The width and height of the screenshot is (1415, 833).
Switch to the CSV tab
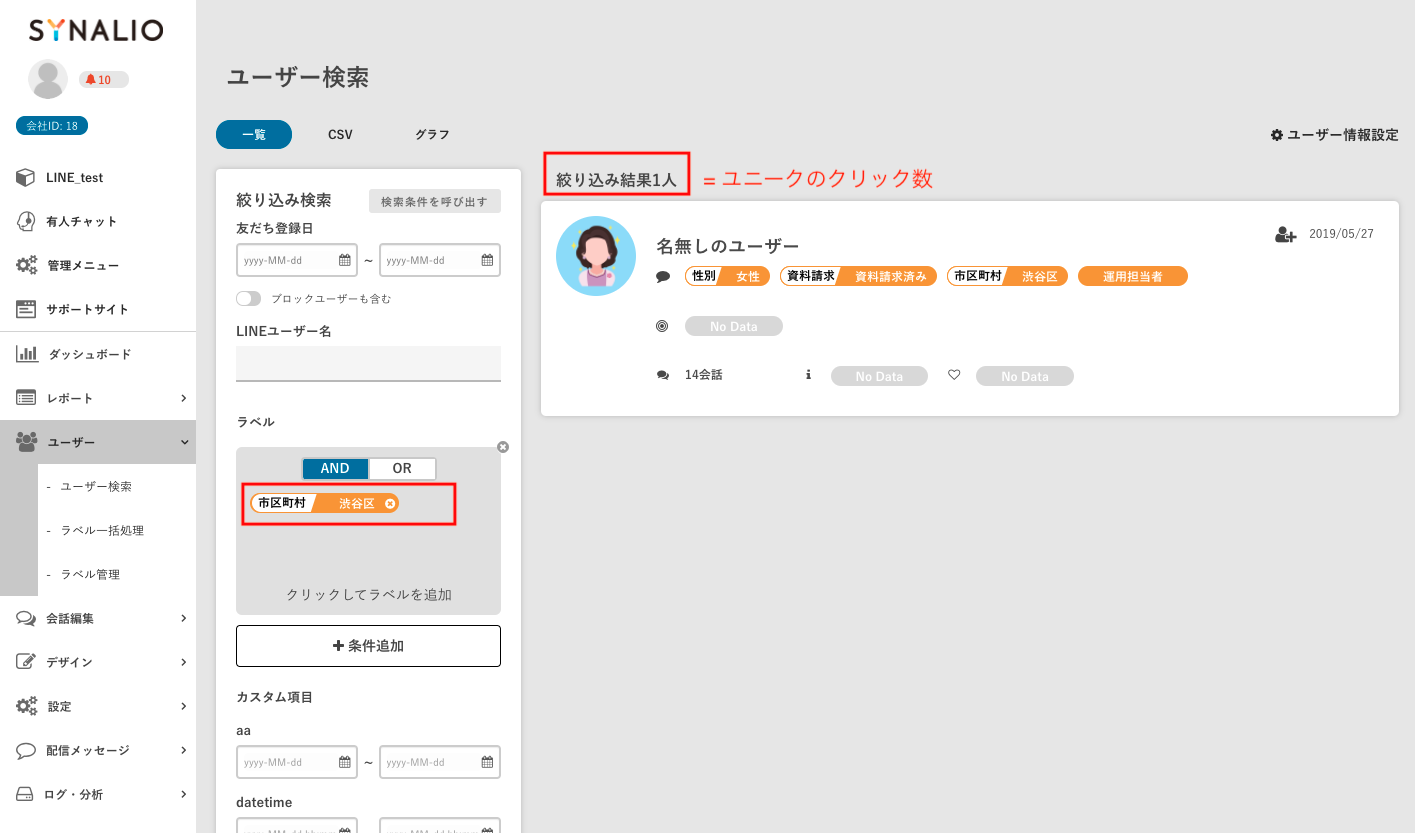pos(340,135)
